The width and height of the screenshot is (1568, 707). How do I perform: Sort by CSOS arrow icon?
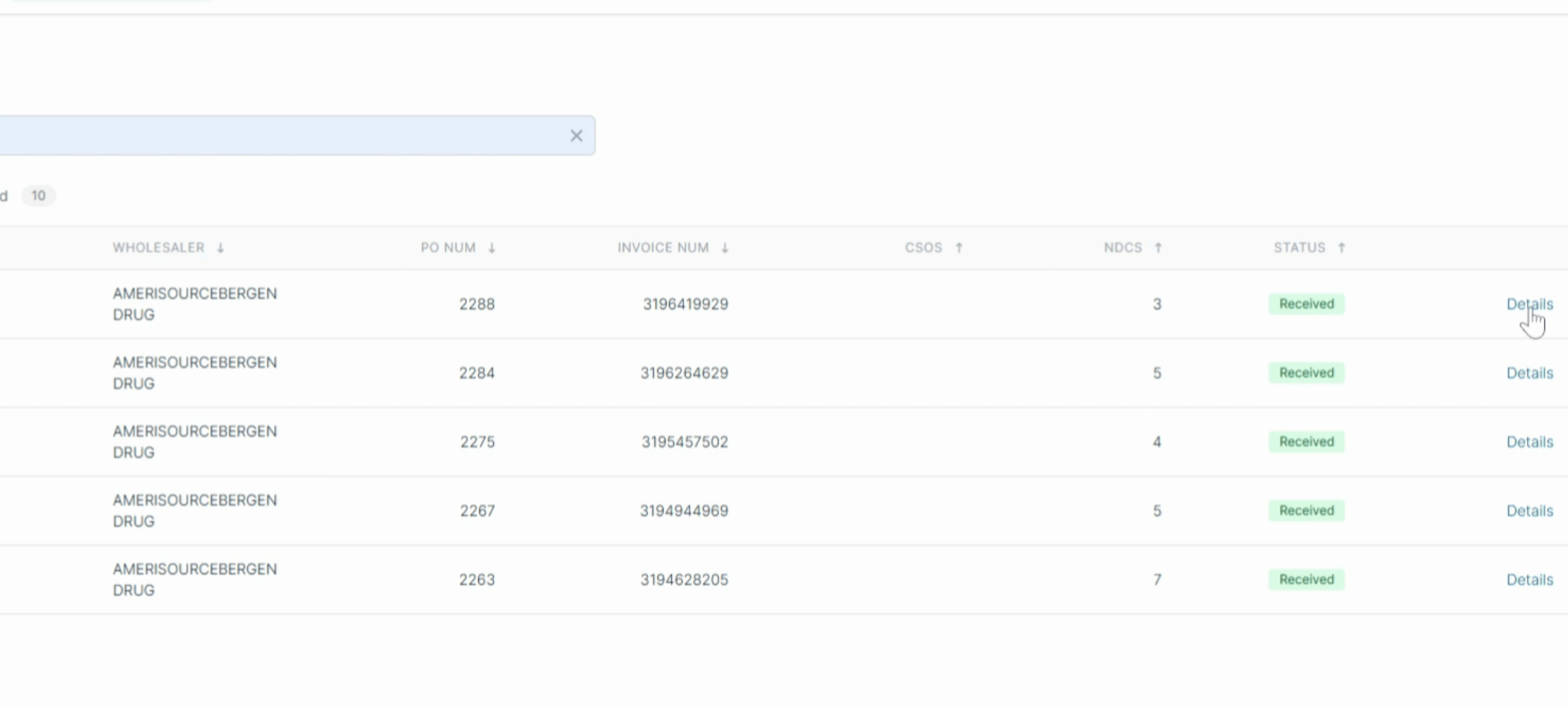959,248
